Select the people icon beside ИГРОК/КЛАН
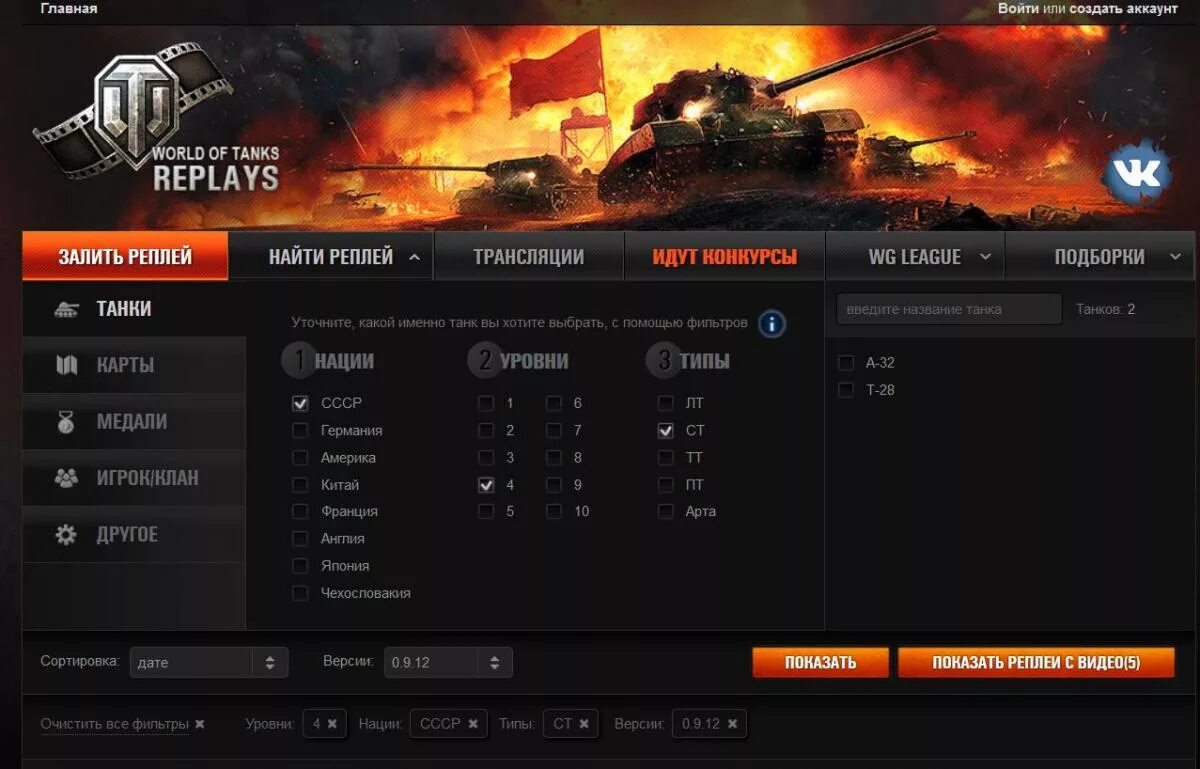 66,478
